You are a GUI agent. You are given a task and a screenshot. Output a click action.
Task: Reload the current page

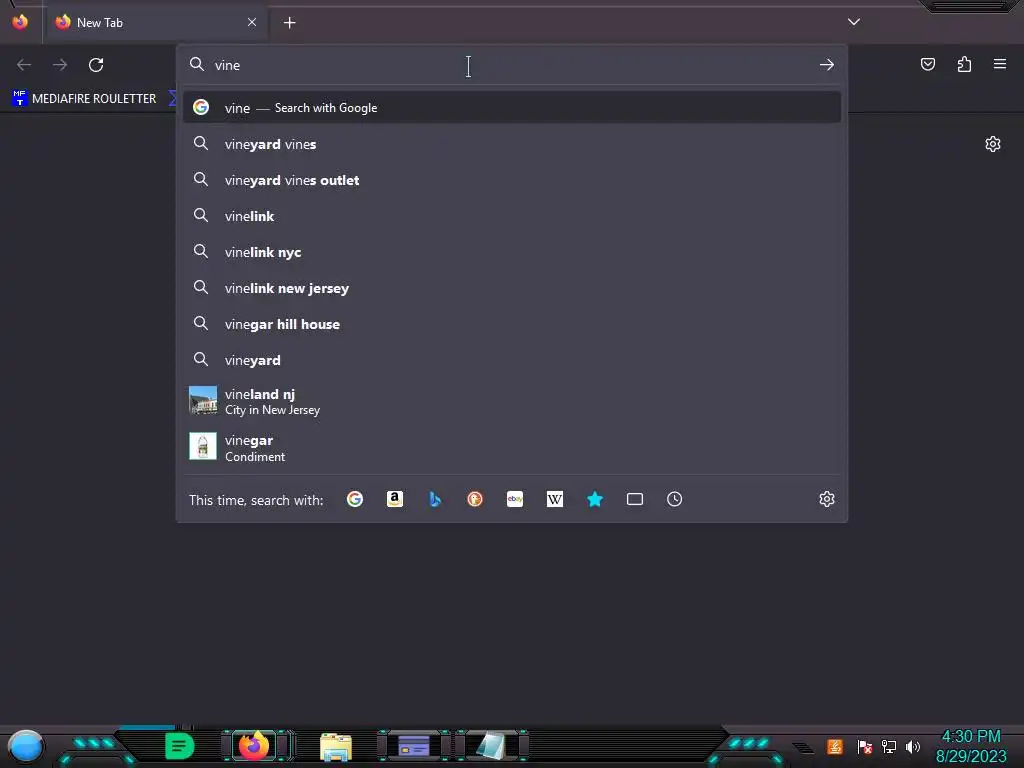coord(96,65)
